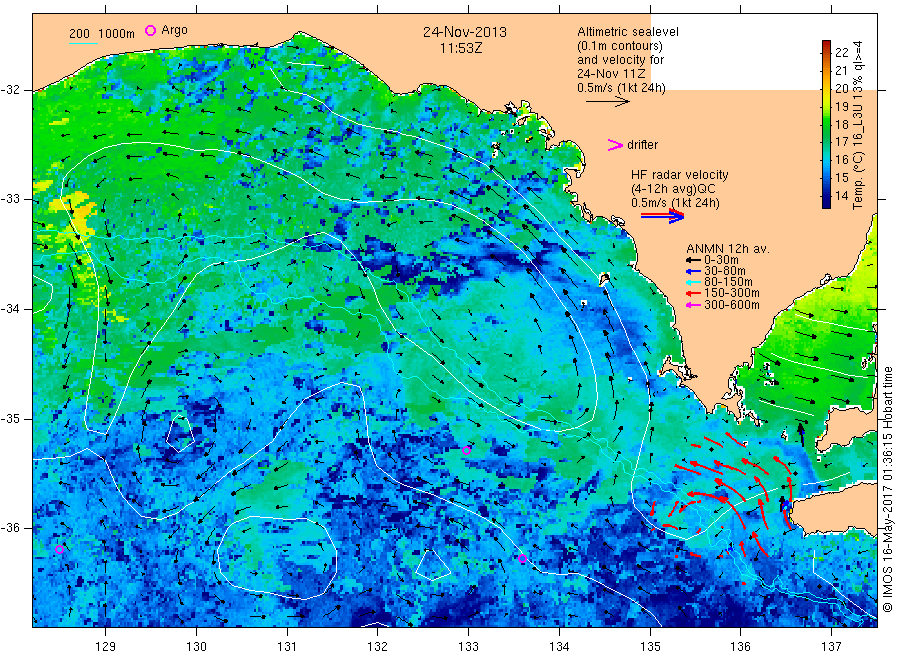Click the latitude label -33
This screenshot has height=660, width=900.
(11, 199)
